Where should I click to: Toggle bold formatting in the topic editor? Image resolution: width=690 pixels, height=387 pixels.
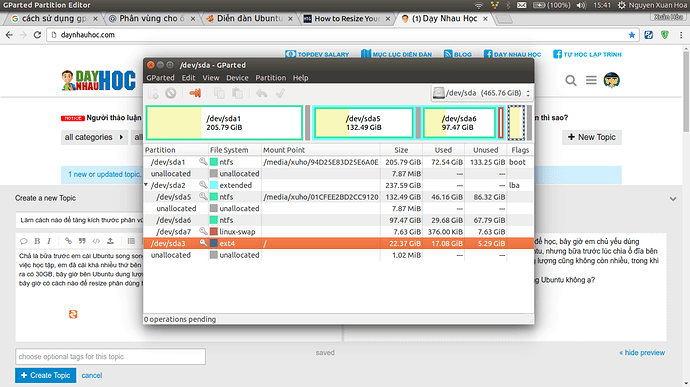tap(37, 241)
